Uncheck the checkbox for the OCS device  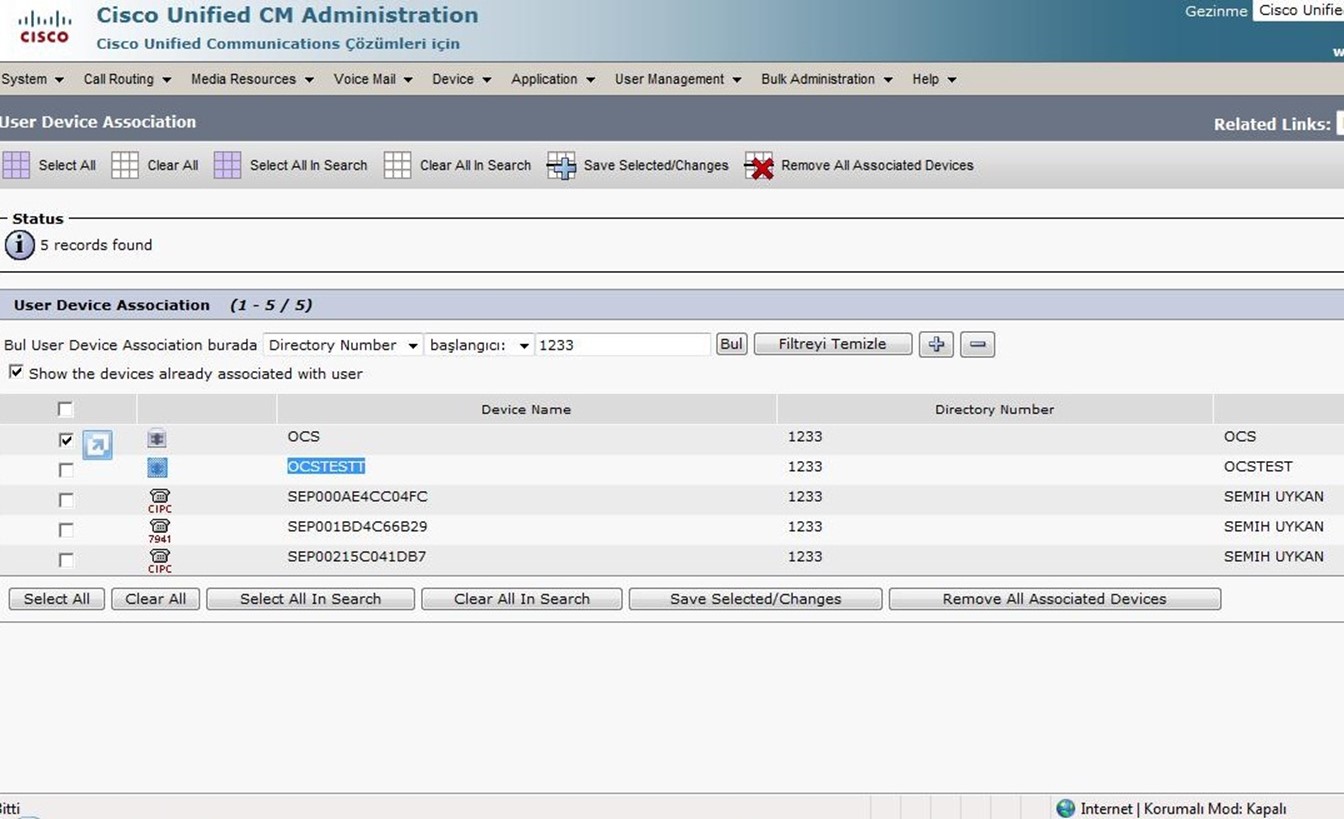[x=66, y=440]
